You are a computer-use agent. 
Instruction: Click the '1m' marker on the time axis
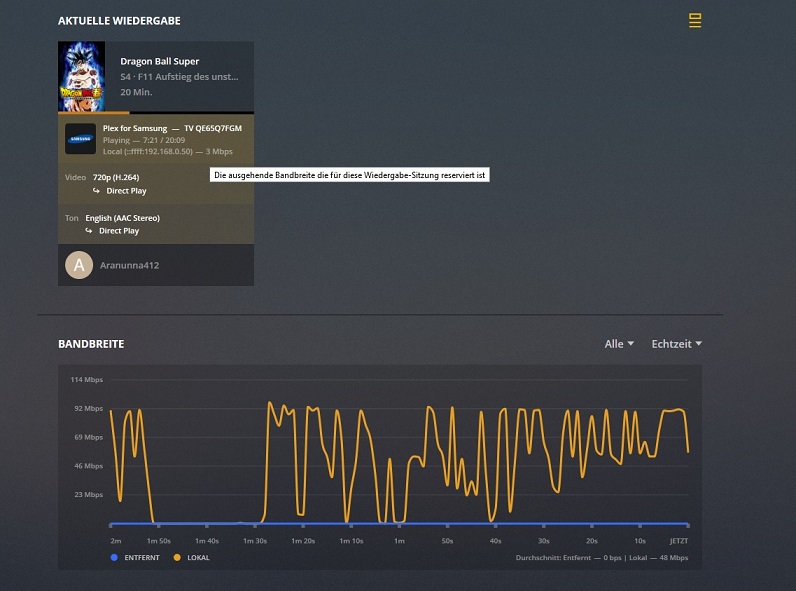pyautogui.click(x=400, y=541)
